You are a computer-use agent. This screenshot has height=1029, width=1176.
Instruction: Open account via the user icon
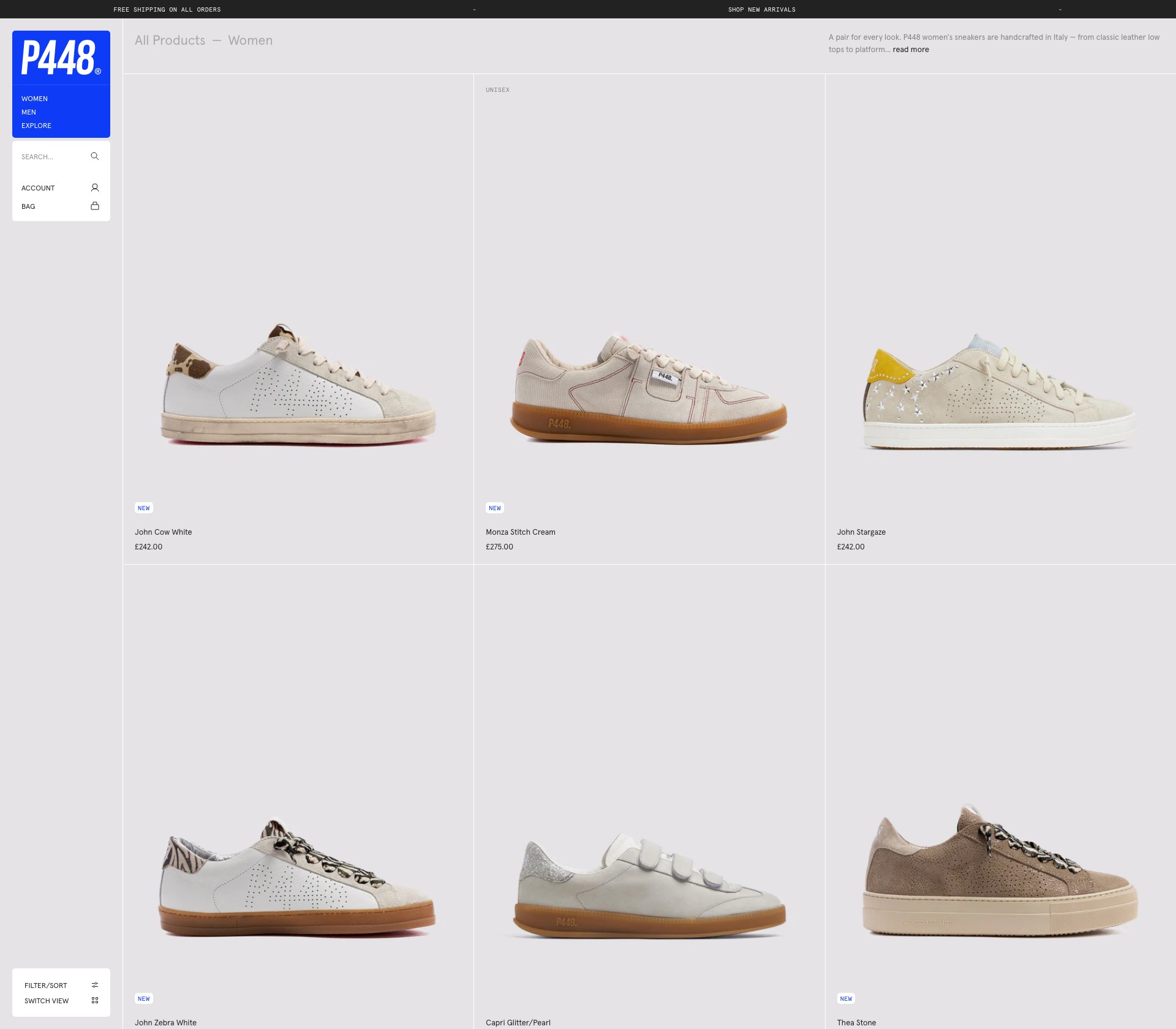94,187
